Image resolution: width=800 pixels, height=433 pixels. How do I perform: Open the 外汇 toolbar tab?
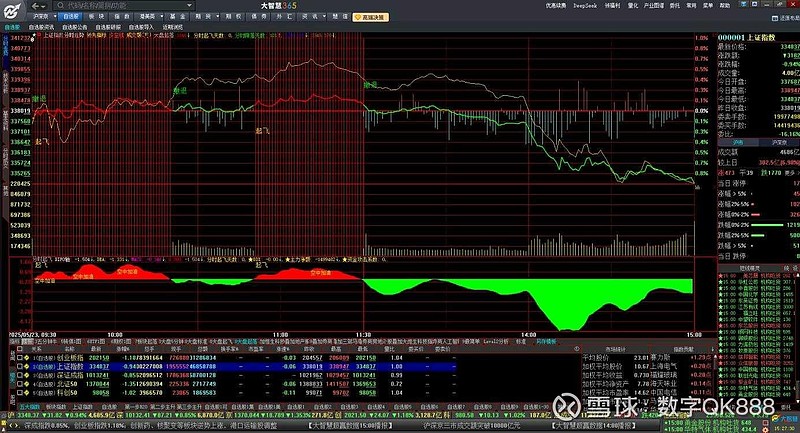point(284,17)
